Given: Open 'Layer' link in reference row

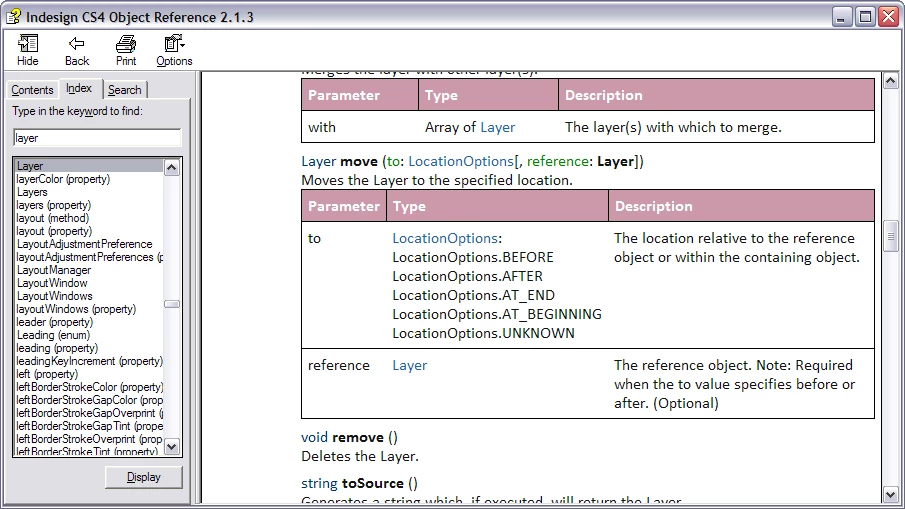Looking at the screenshot, I should tap(410, 365).
